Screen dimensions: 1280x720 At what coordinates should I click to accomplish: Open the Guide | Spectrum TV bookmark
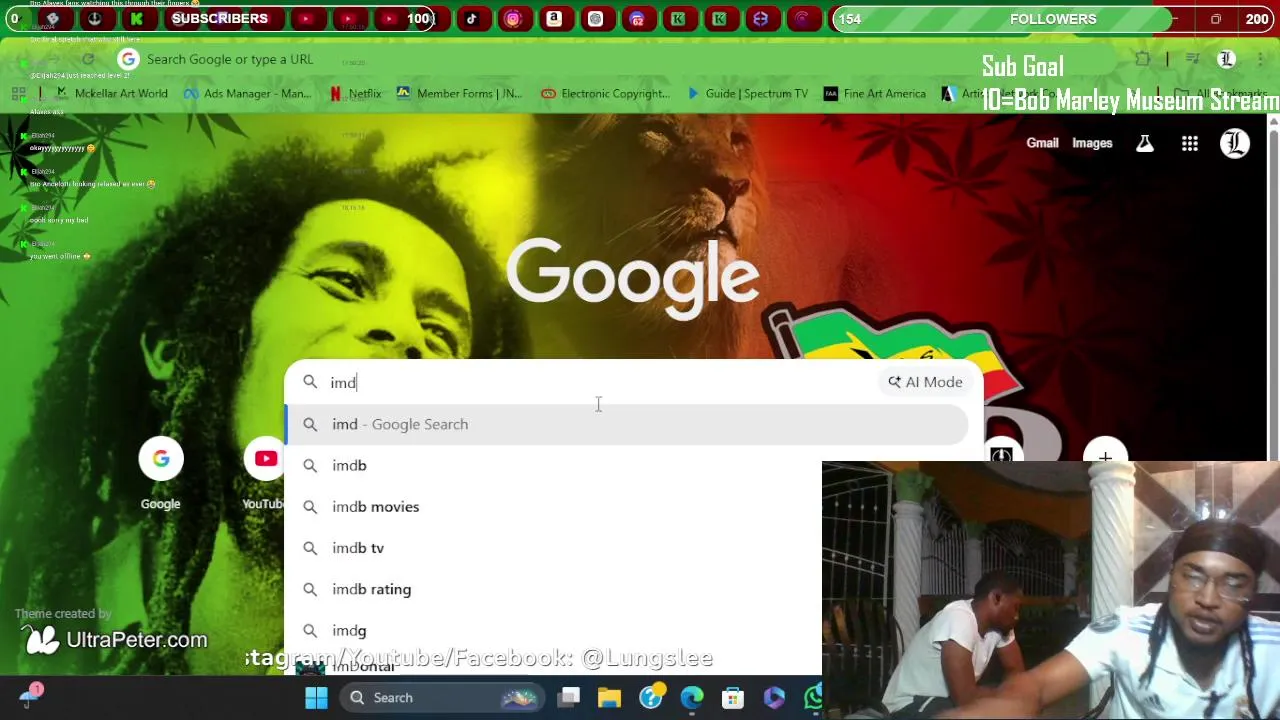(747, 93)
